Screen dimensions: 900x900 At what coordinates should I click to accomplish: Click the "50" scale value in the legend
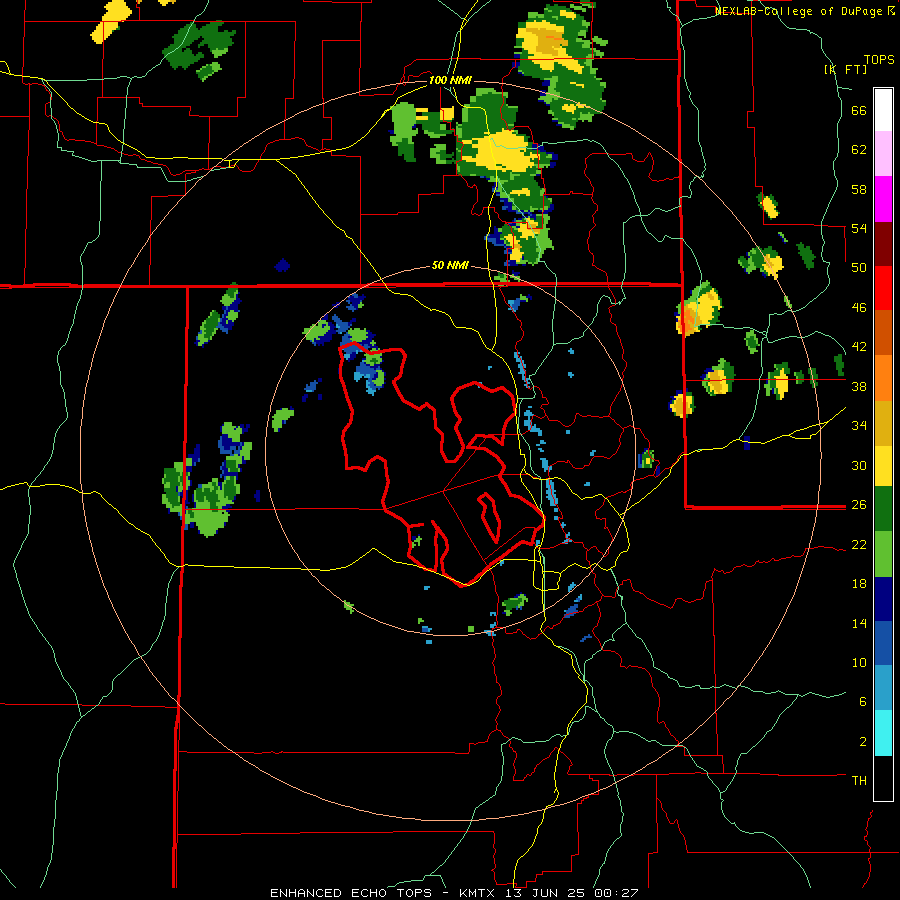tap(859, 268)
